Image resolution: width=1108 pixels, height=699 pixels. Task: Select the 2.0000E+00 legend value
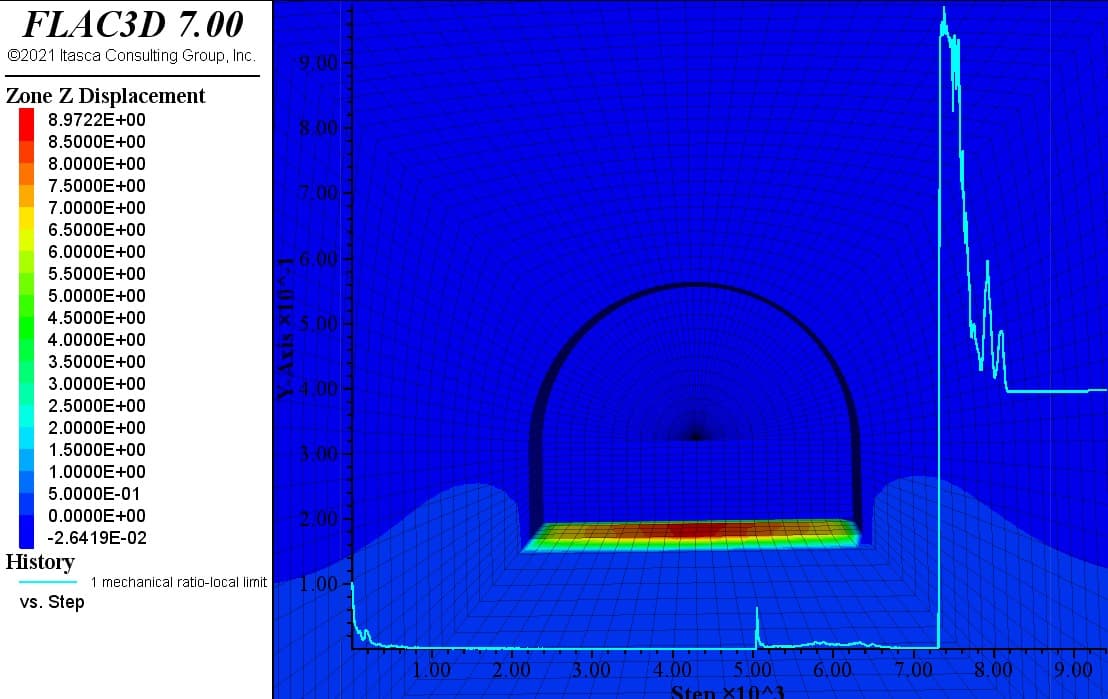pos(97,427)
